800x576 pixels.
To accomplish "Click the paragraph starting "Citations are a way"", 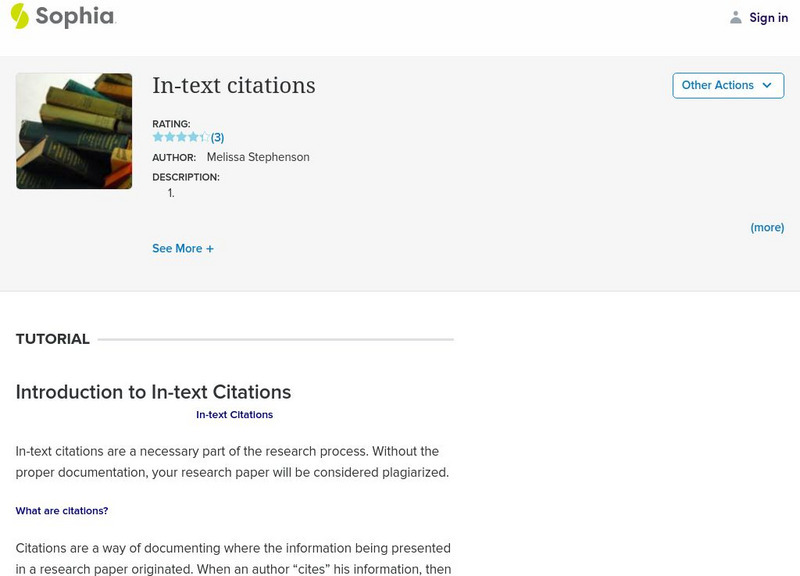I will [232, 558].
